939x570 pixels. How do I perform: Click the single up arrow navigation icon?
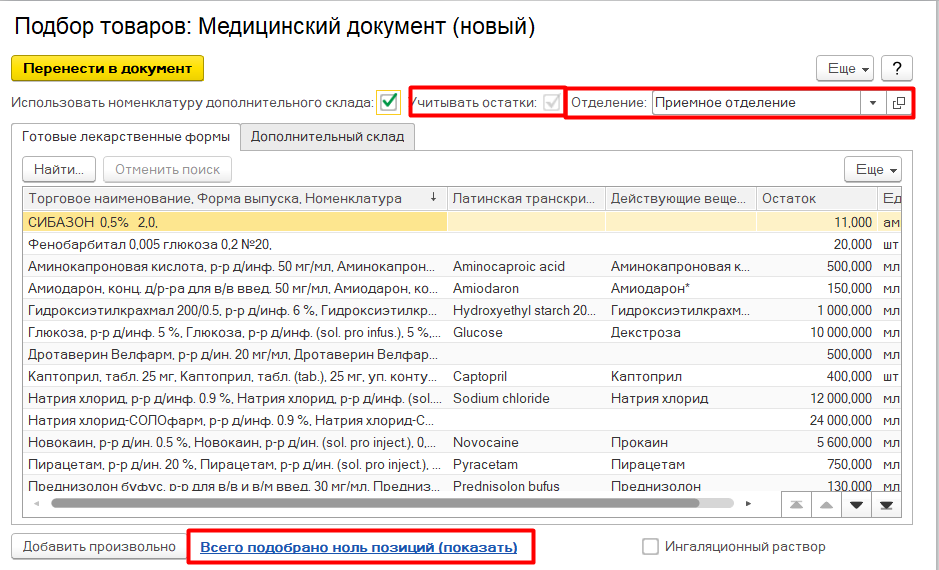pyautogui.click(x=825, y=505)
